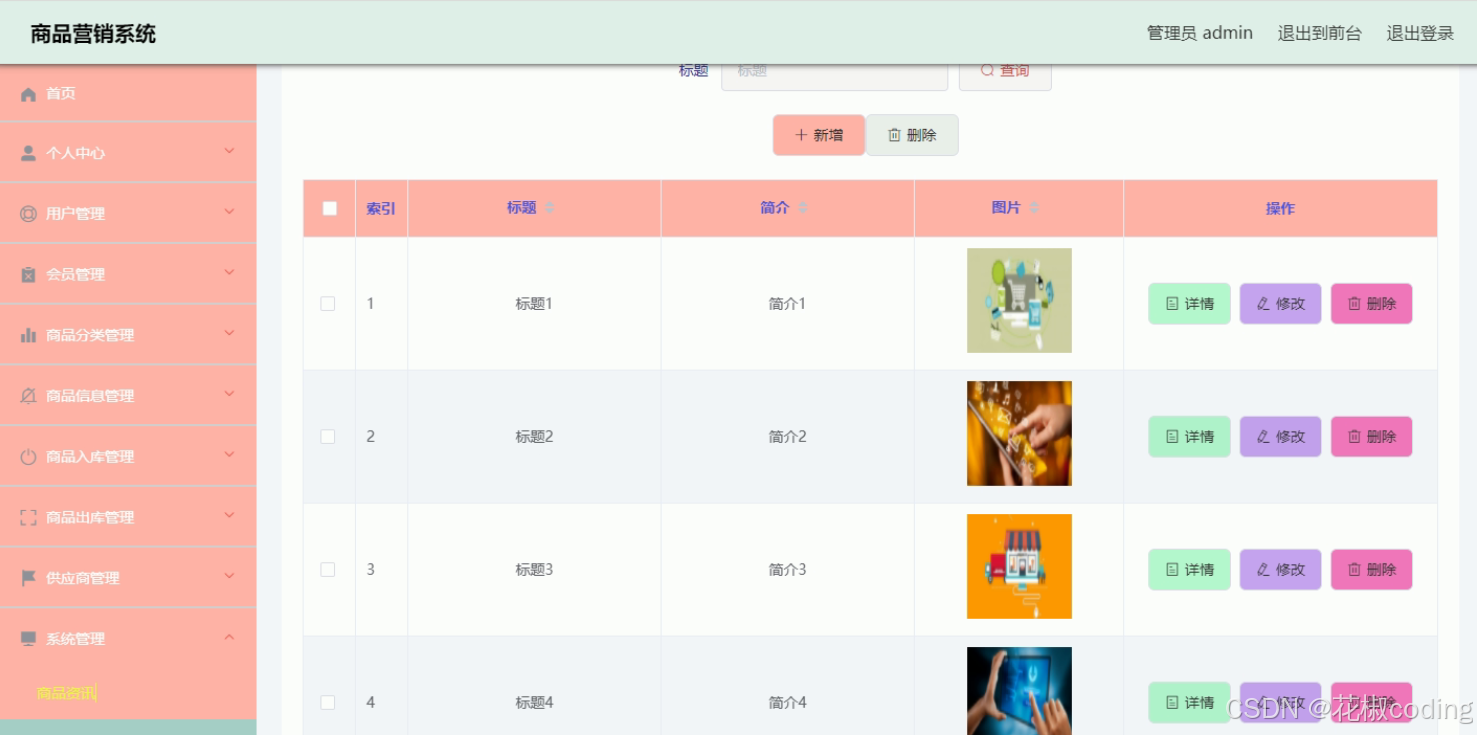The width and height of the screenshot is (1477, 735).
Task: Expand the 商品信息管理 menu
Action: point(228,395)
